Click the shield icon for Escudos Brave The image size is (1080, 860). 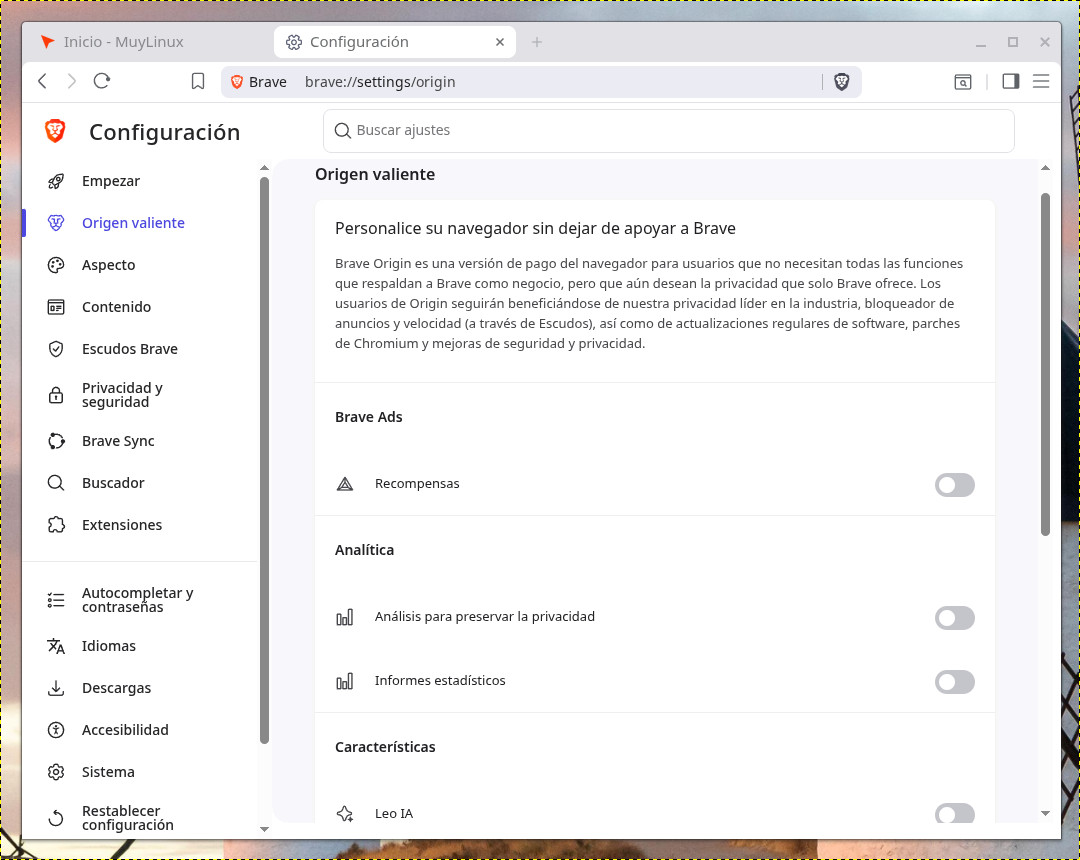(x=56, y=349)
